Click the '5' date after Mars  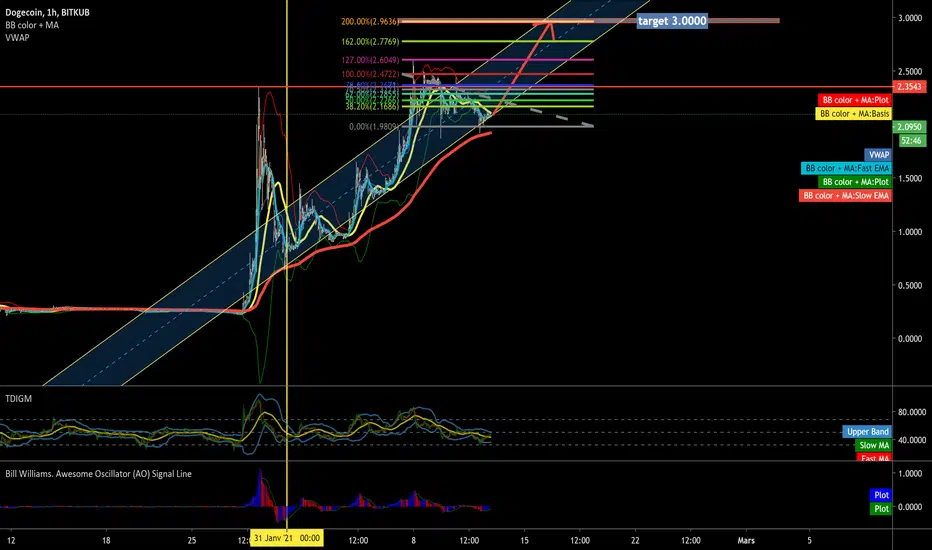809,540
